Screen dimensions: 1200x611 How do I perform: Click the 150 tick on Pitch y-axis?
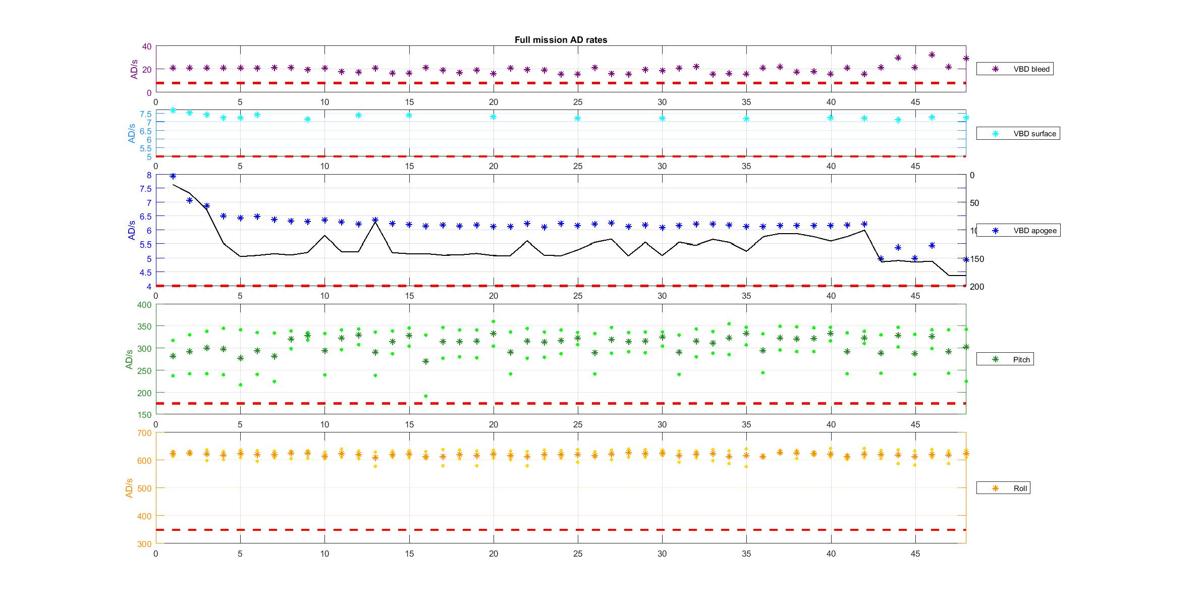pos(144,414)
